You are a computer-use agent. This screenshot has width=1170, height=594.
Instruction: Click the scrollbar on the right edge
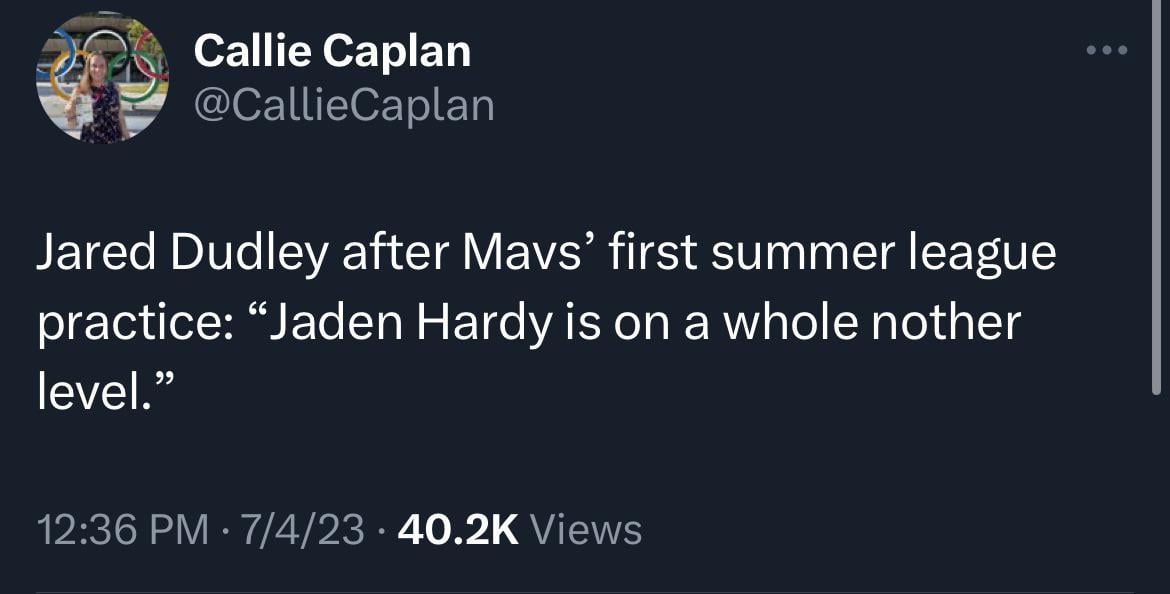tap(1157, 200)
